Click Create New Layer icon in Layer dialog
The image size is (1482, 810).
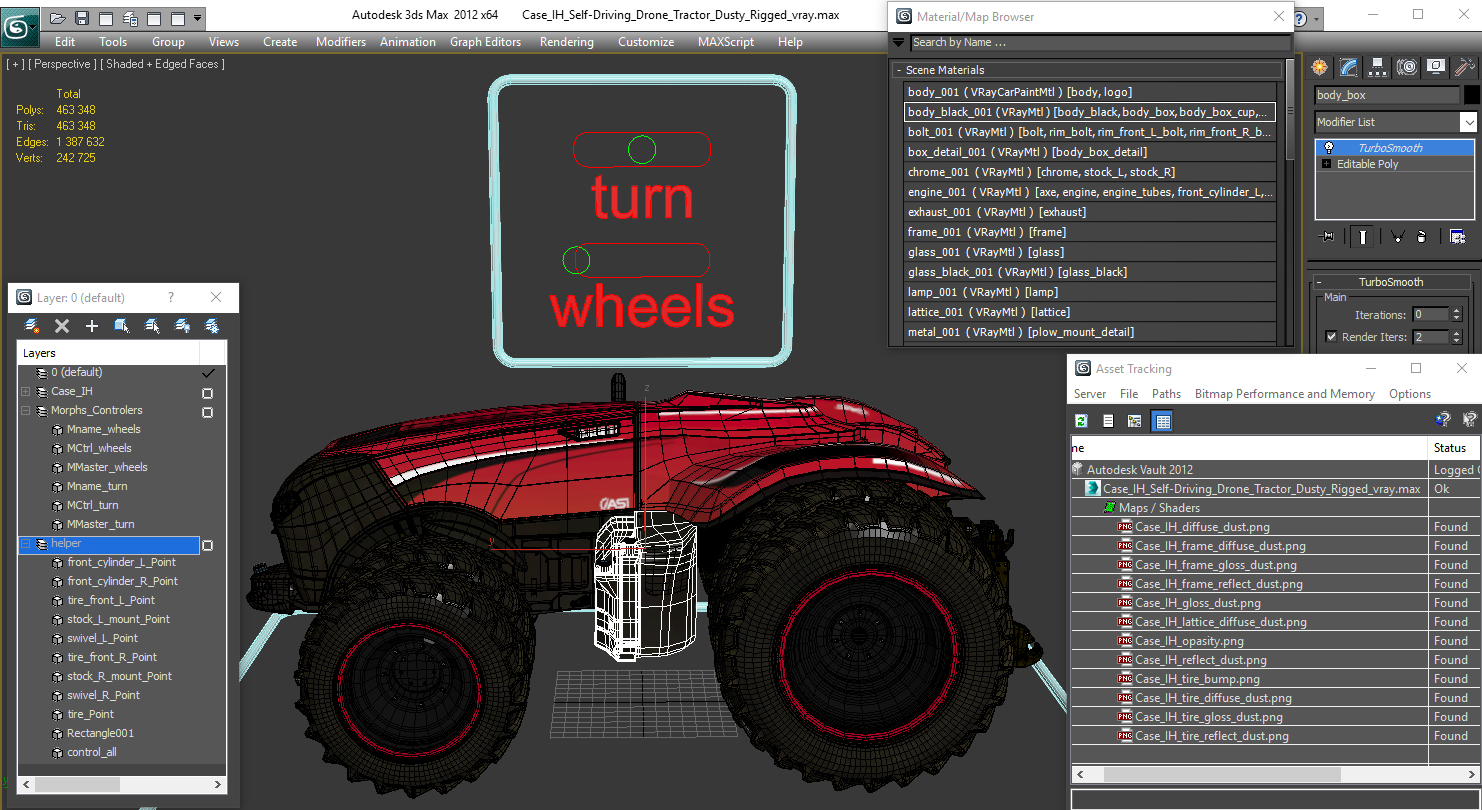32,326
